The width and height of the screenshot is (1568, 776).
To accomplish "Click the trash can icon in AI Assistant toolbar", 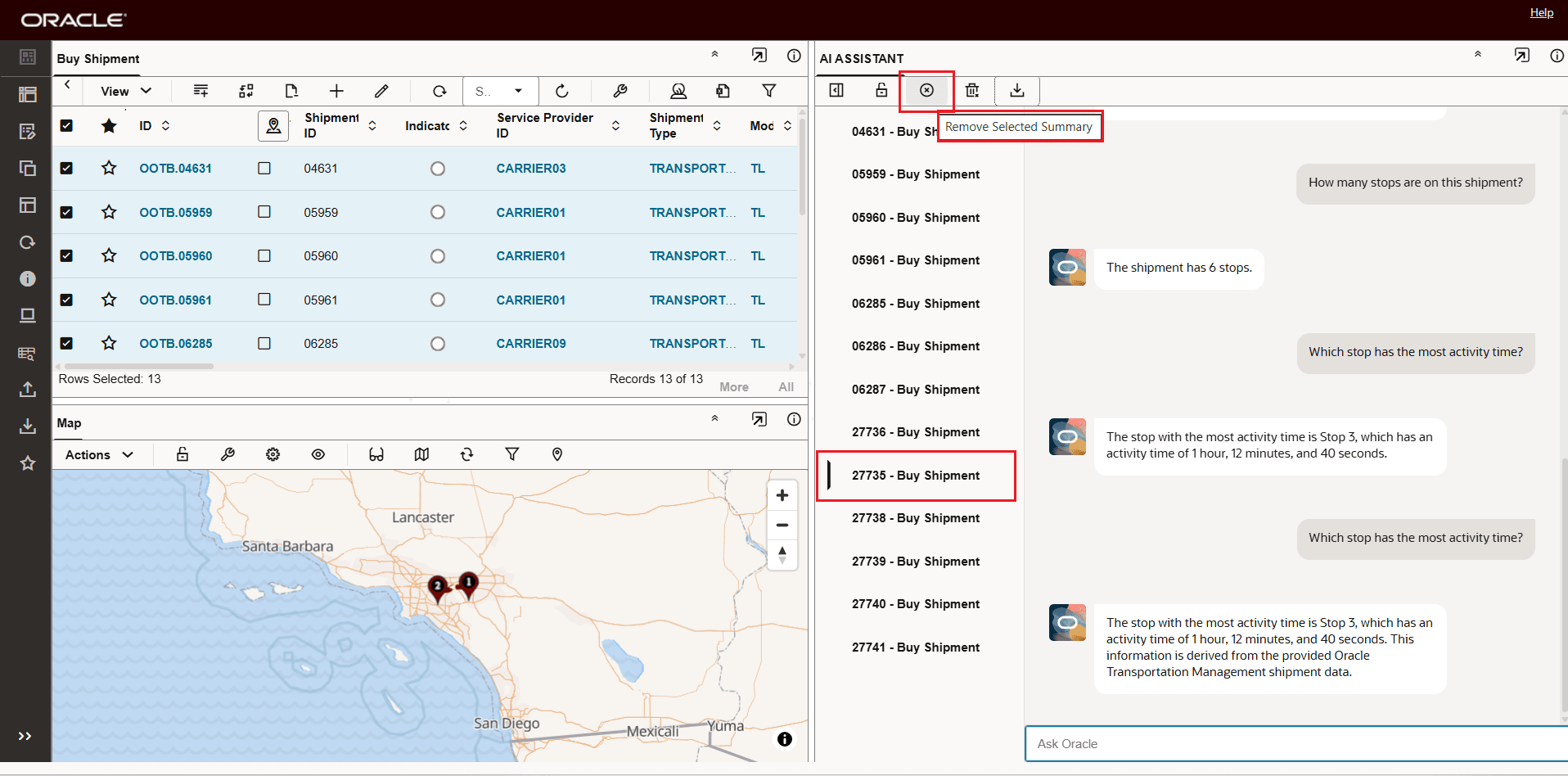I will (x=972, y=90).
